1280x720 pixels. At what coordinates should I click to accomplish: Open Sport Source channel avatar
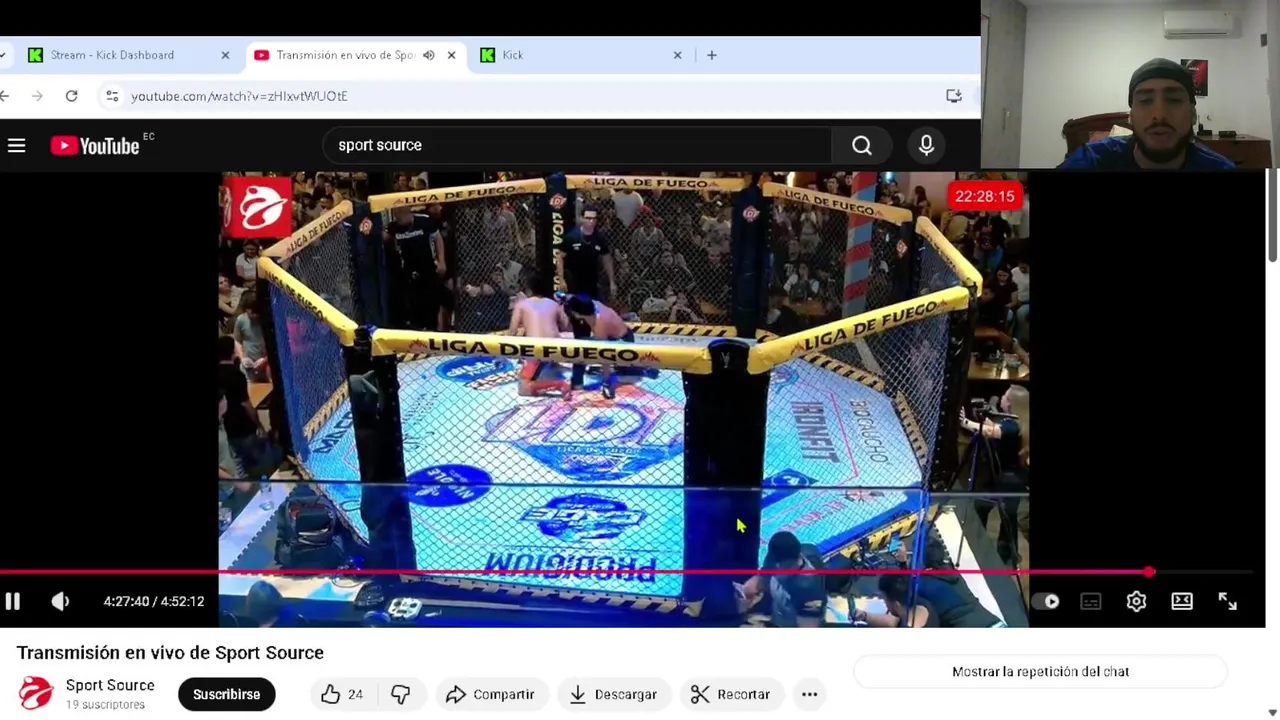(36, 693)
